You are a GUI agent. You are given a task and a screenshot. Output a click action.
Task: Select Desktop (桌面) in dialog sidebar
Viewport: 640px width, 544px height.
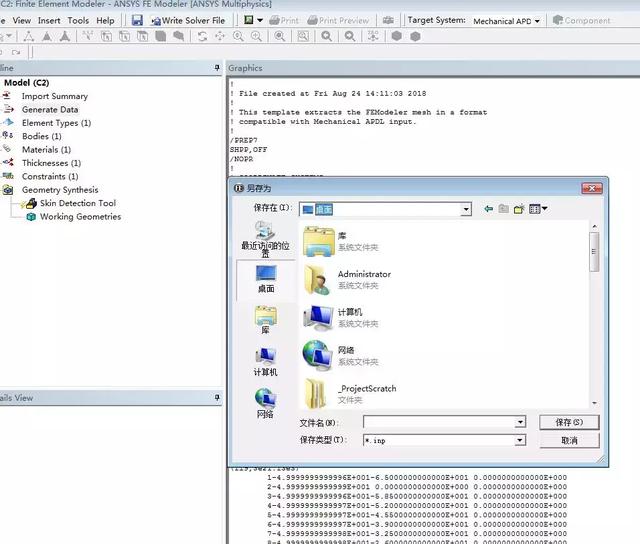tap(266, 279)
